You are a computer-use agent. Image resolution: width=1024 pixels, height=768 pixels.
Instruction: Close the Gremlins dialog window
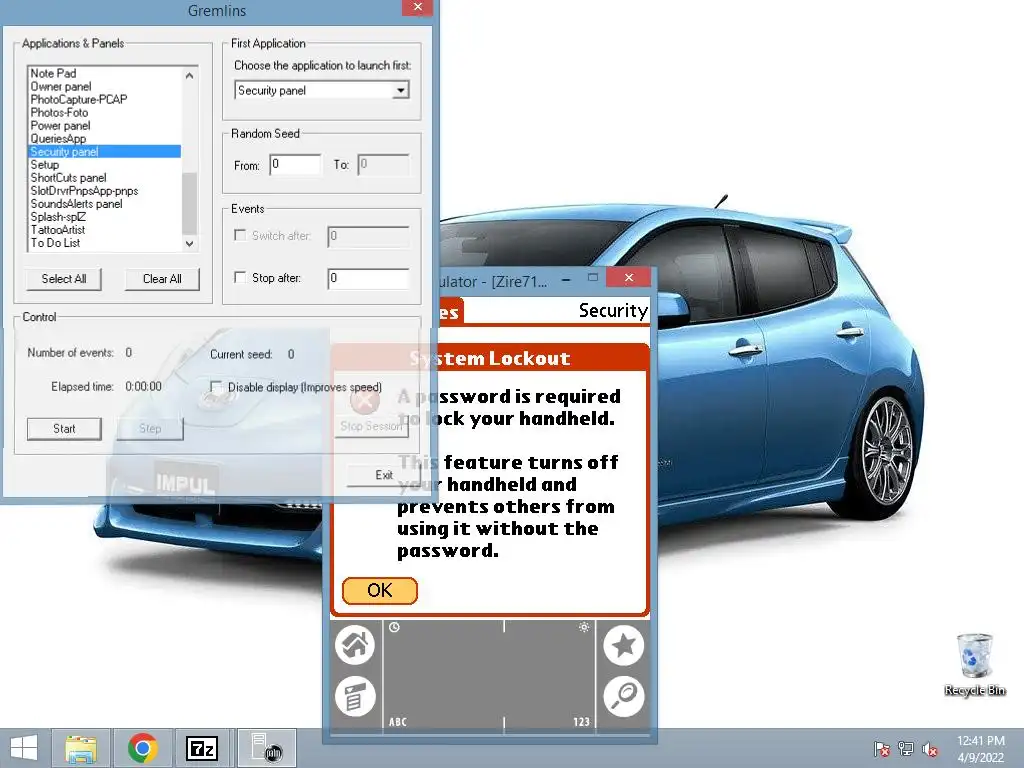[417, 7]
